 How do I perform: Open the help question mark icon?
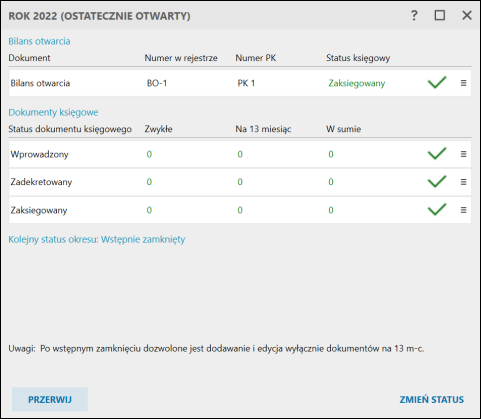(x=414, y=15)
